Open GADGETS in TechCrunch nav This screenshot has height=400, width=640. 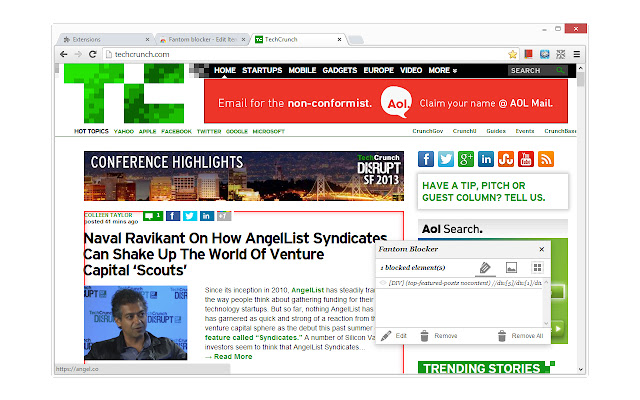[340, 70]
